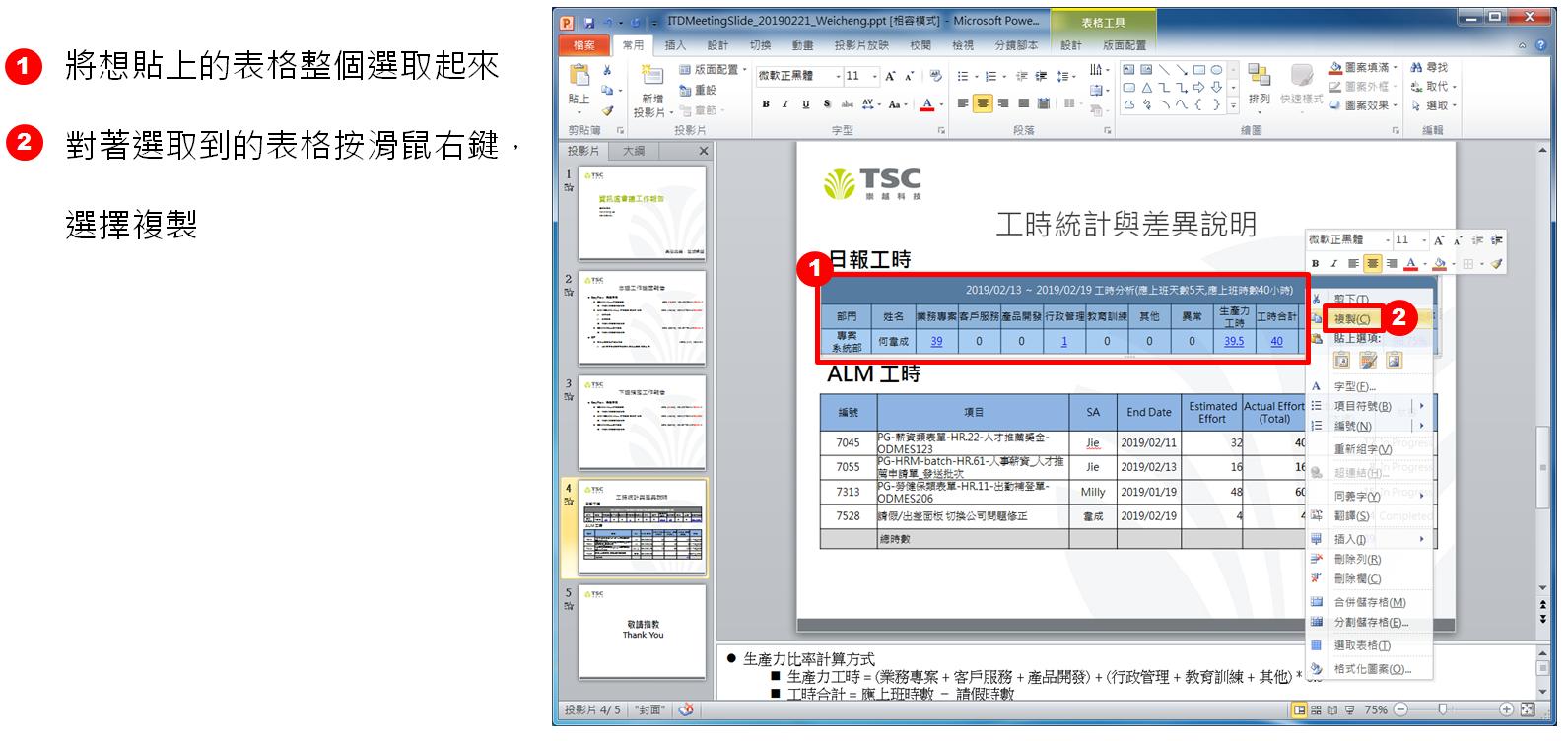1568x741 pixels.
Task: Click the 尋找 (Find) binoculars button
Action: click(1429, 68)
